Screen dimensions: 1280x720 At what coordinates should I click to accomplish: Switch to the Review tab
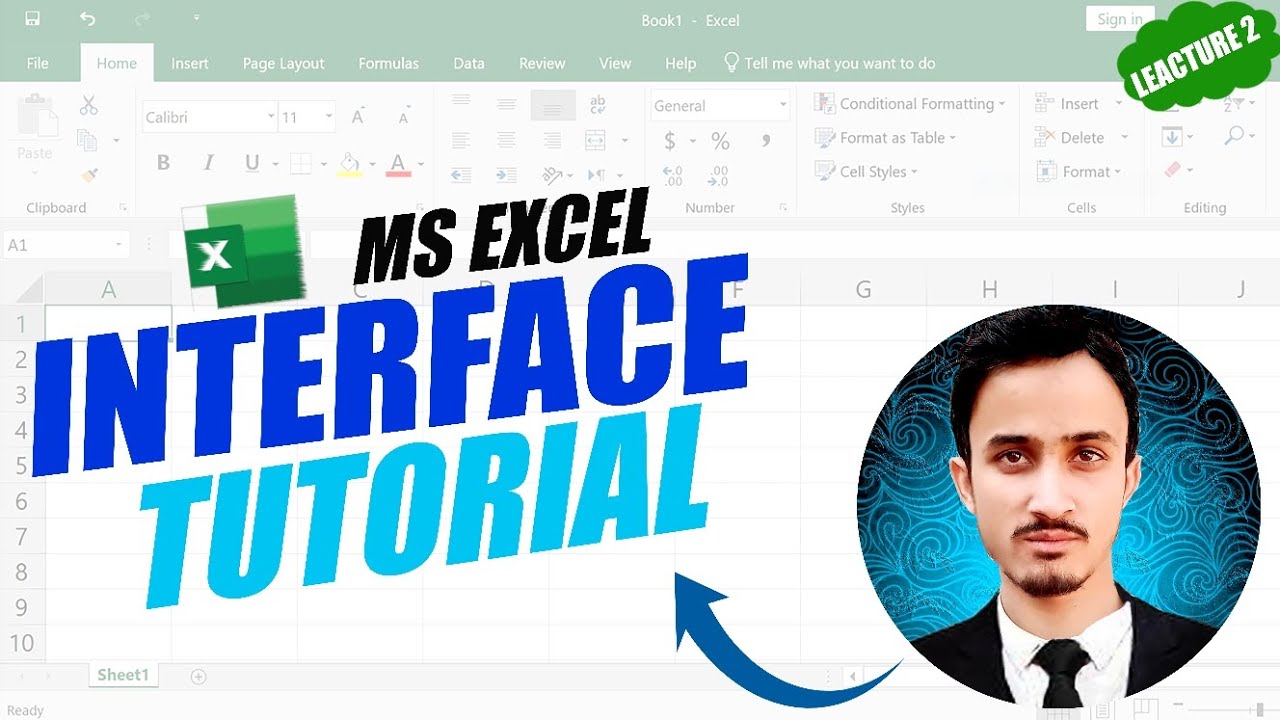[542, 63]
